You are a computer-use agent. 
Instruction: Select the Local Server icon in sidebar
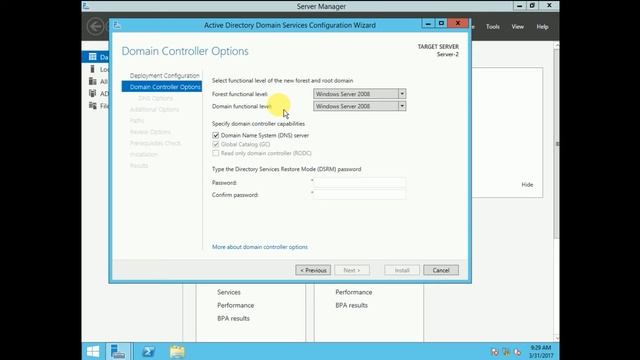[x=93, y=69]
